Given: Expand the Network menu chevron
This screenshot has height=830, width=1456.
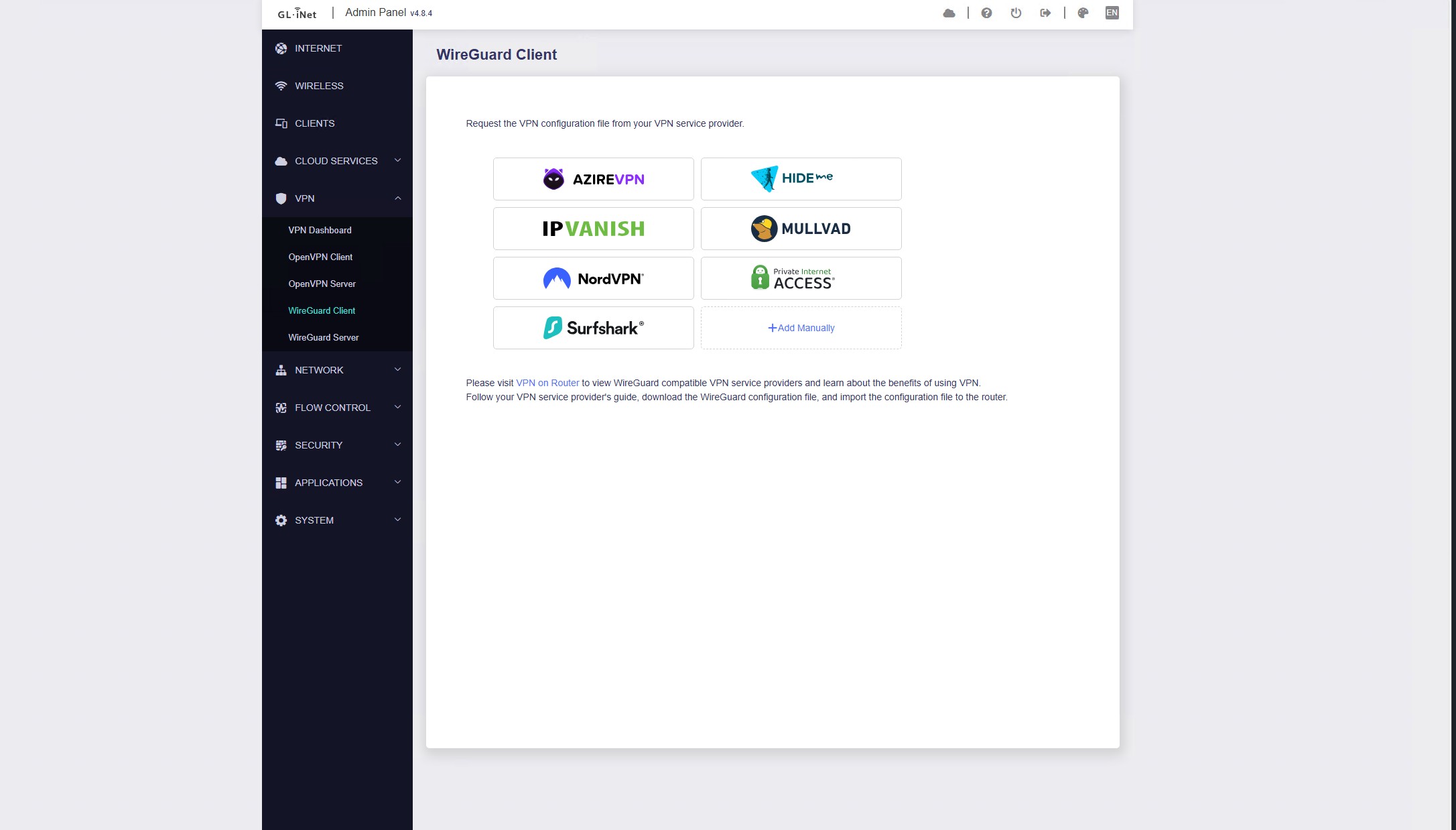Looking at the screenshot, I should pos(397,369).
